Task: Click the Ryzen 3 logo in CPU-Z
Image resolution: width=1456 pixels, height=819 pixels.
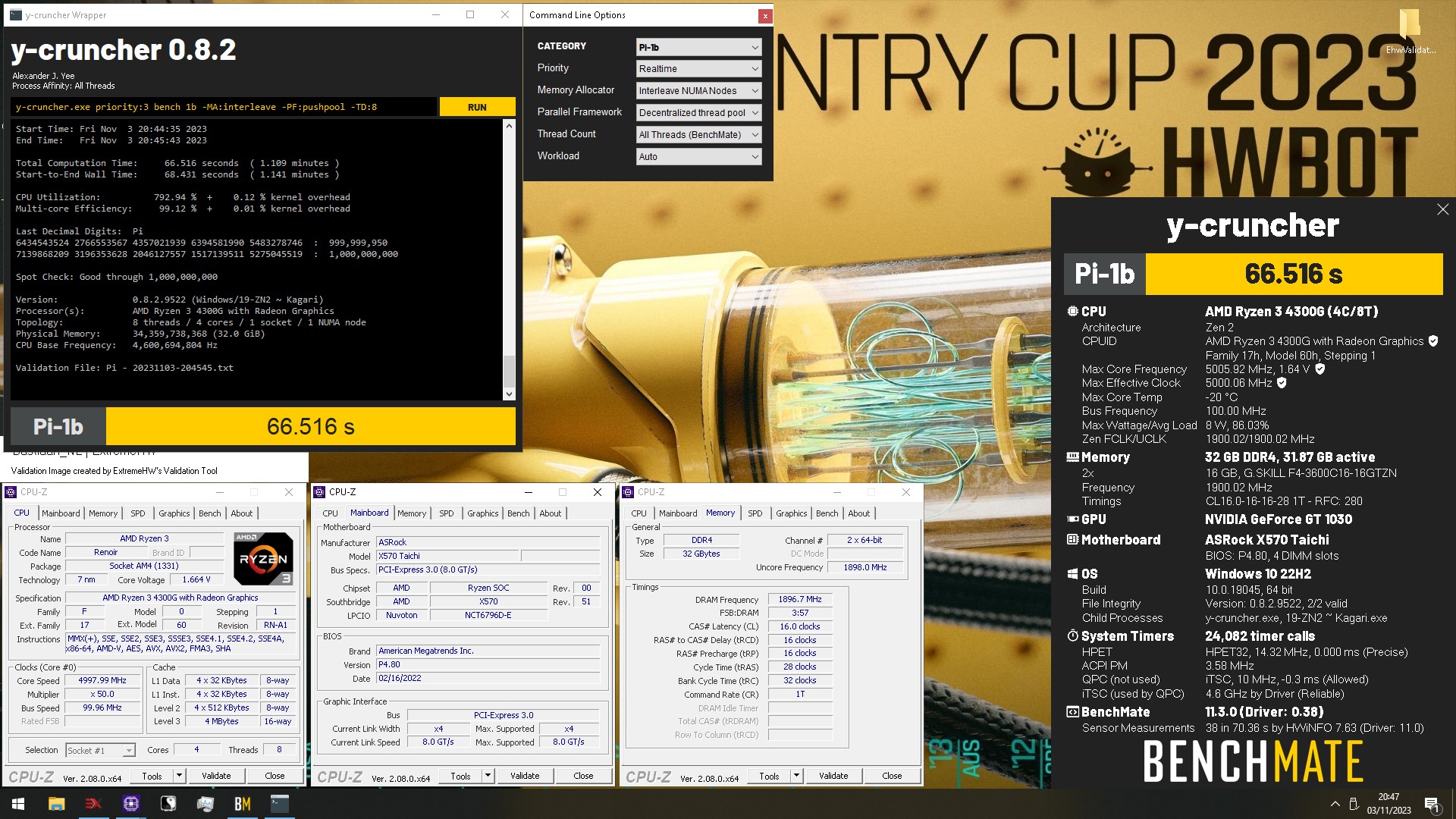Action: pos(263,559)
